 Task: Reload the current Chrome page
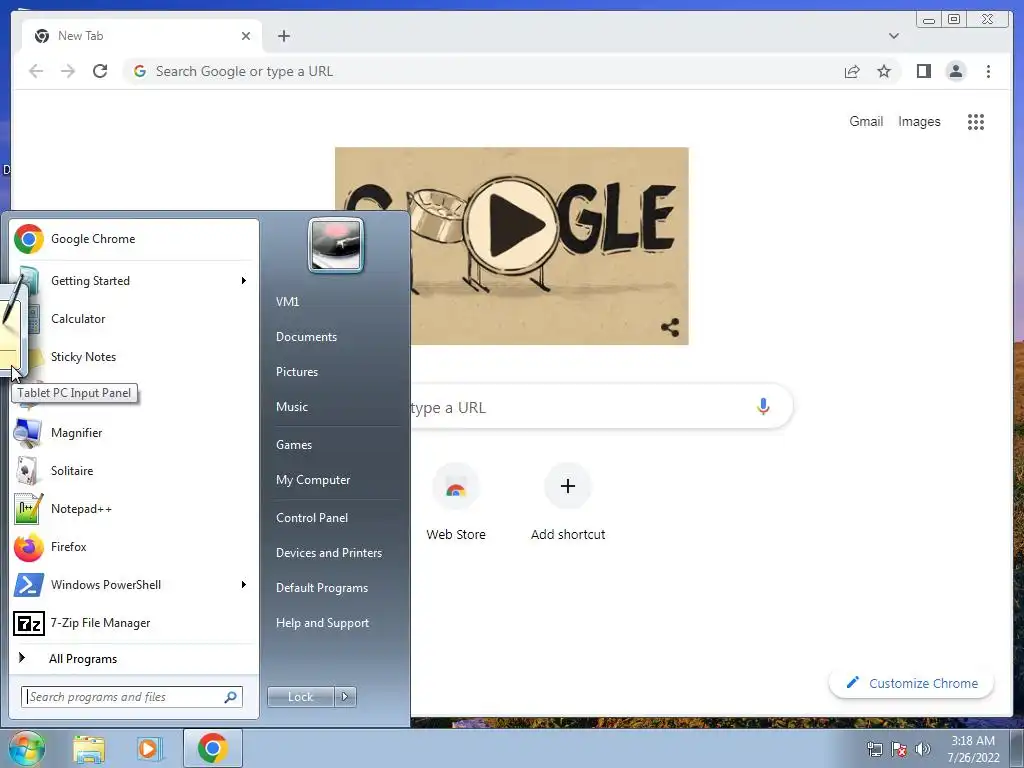100,71
